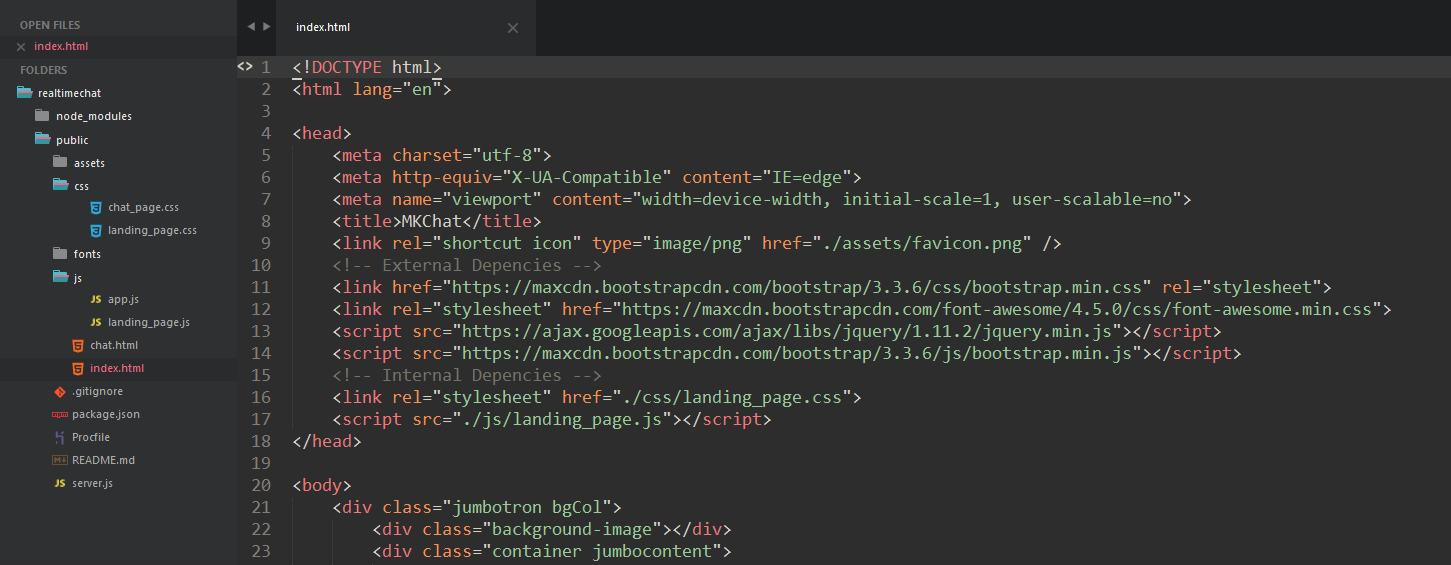
Task: Go to the previous tab with the left arrow
Action: click(x=251, y=26)
